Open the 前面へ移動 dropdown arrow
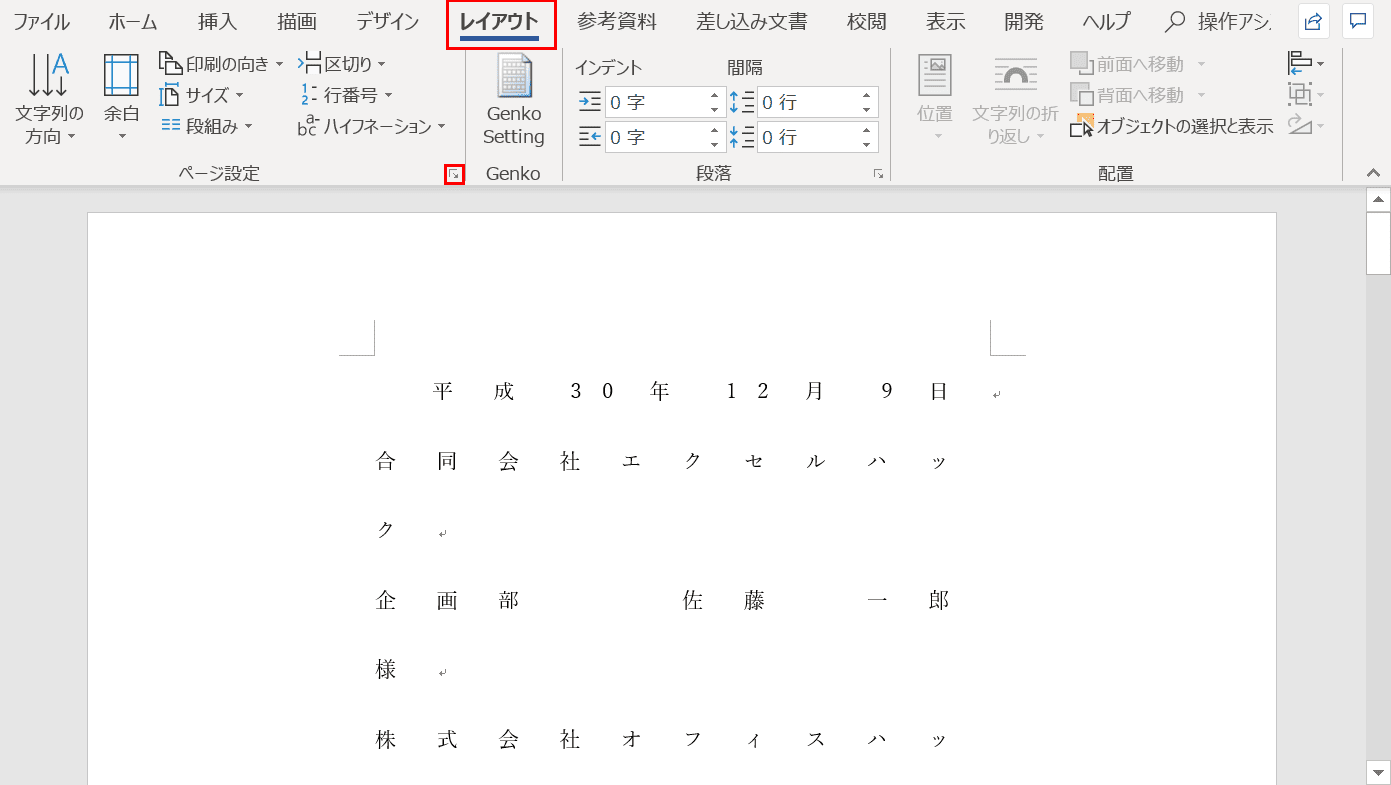The image size is (1391, 785). tap(1201, 64)
